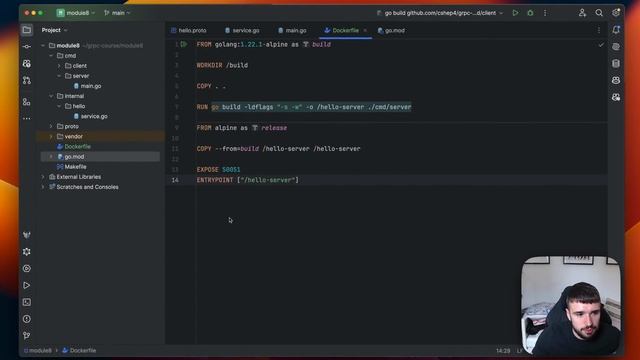Switch to the service.go tab
The image size is (640, 360).
(242, 30)
